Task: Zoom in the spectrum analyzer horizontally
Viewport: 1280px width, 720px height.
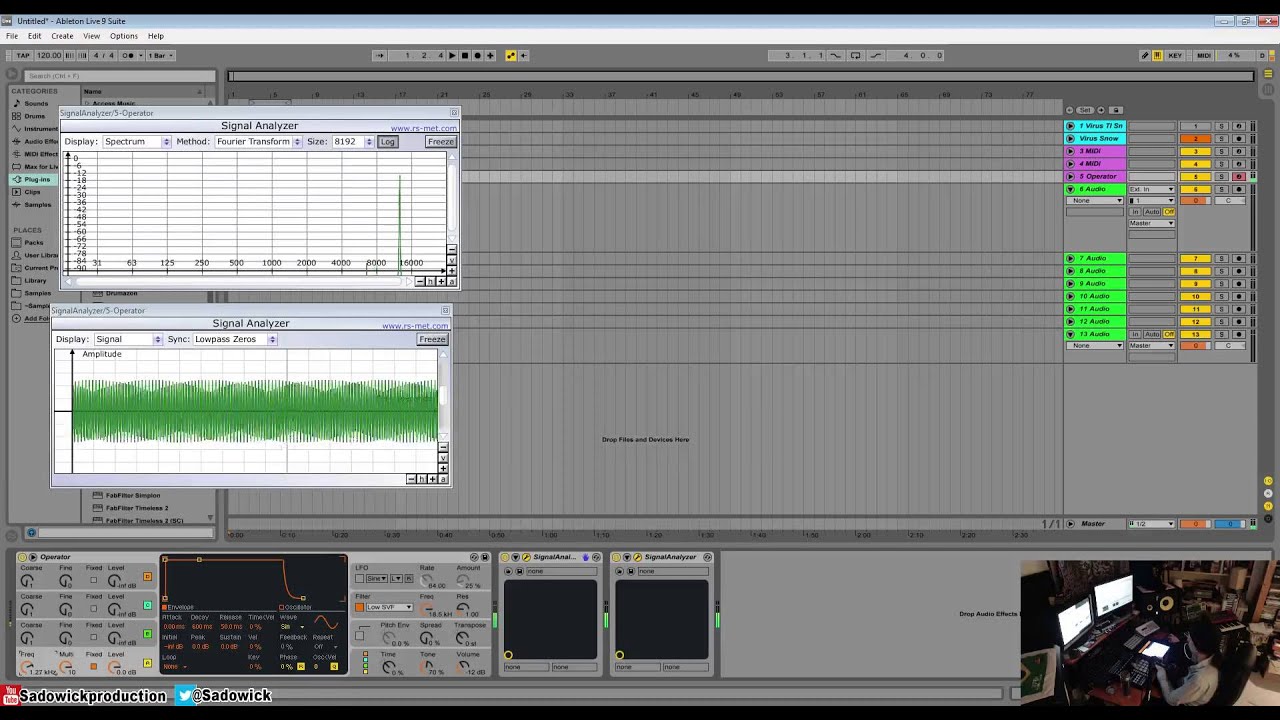Action: pyautogui.click(x=440, y=282)
